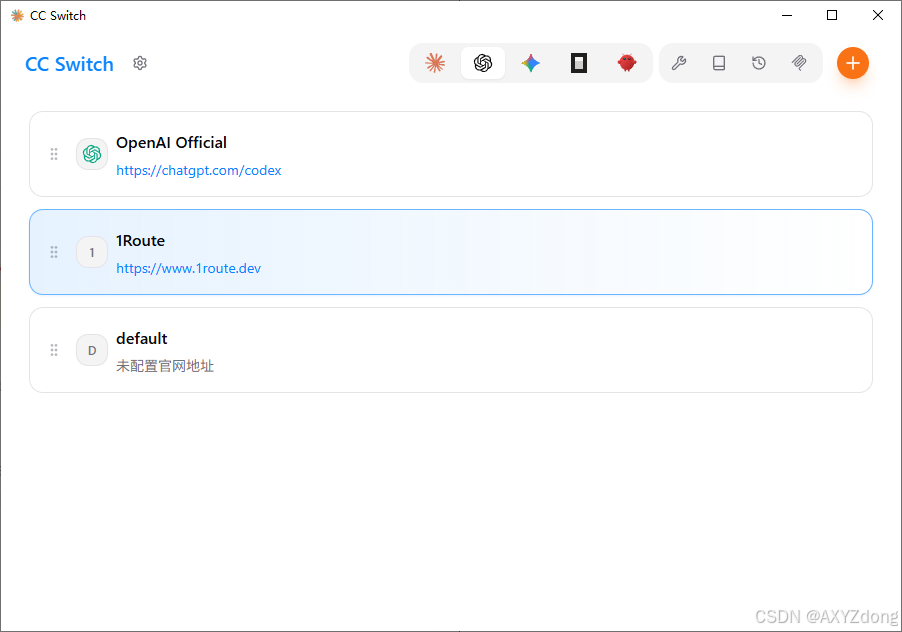Click the paperclip-style toolbar icon

798,63
